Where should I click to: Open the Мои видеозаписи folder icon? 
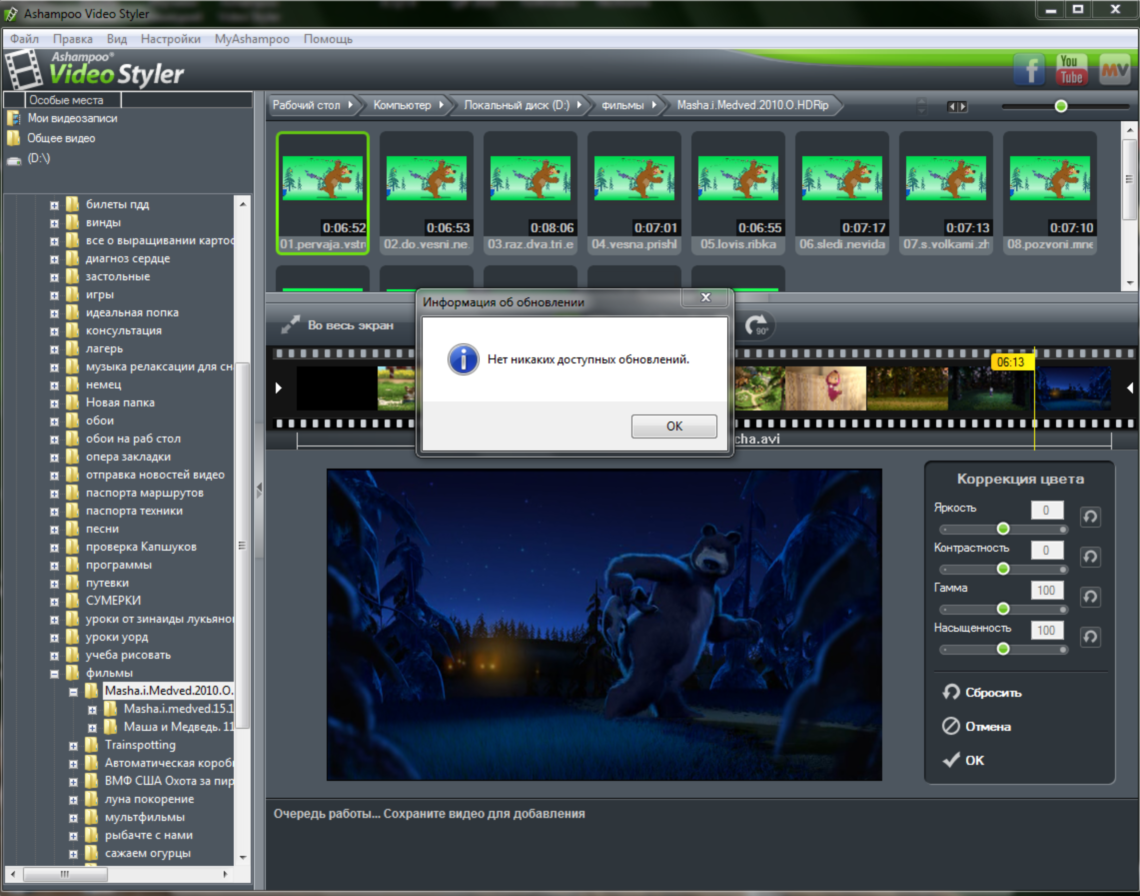(x=14, y=119)
